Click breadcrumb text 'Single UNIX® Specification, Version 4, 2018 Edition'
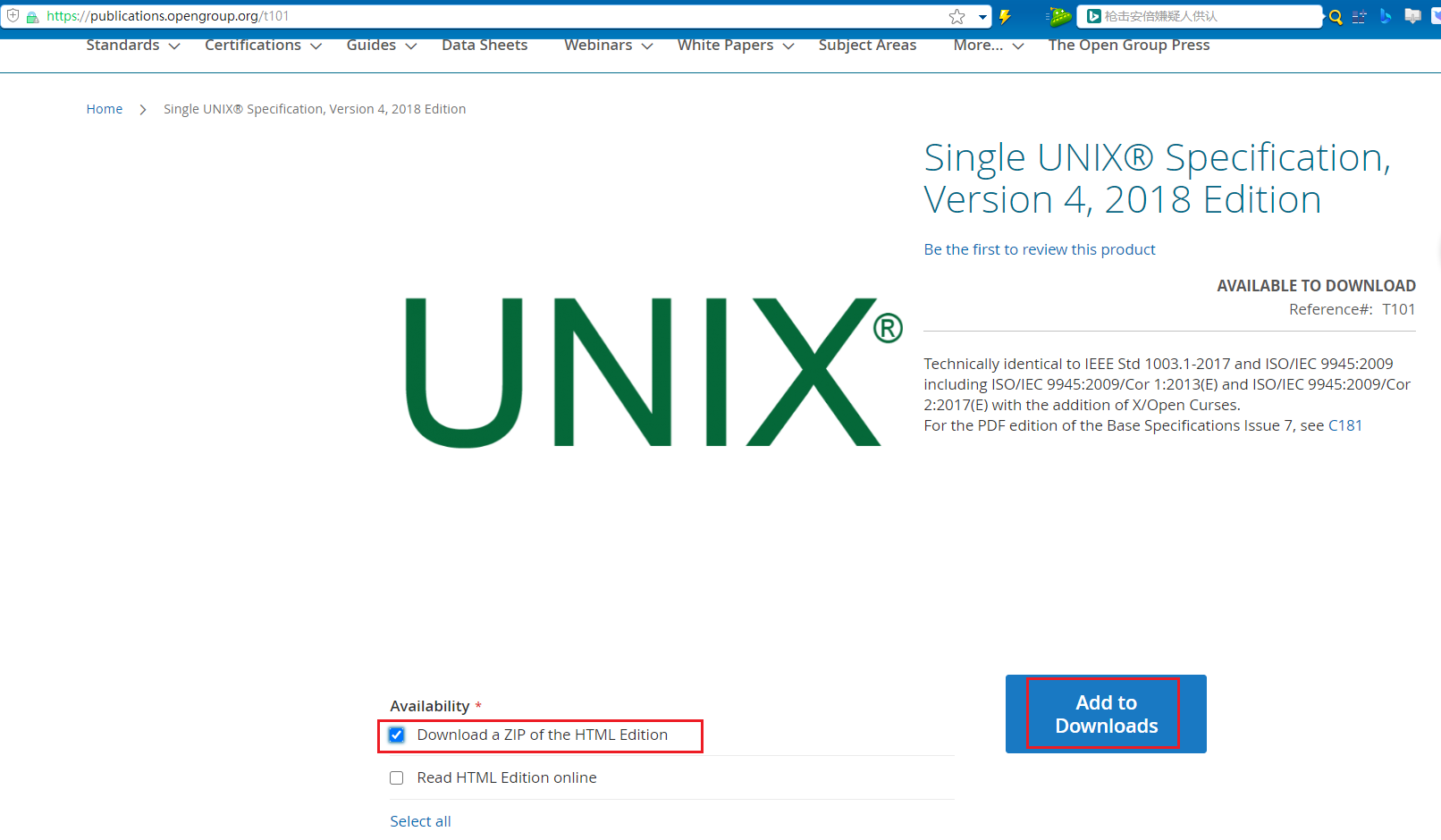1441x840 pixels. click(x=315, y=109)
